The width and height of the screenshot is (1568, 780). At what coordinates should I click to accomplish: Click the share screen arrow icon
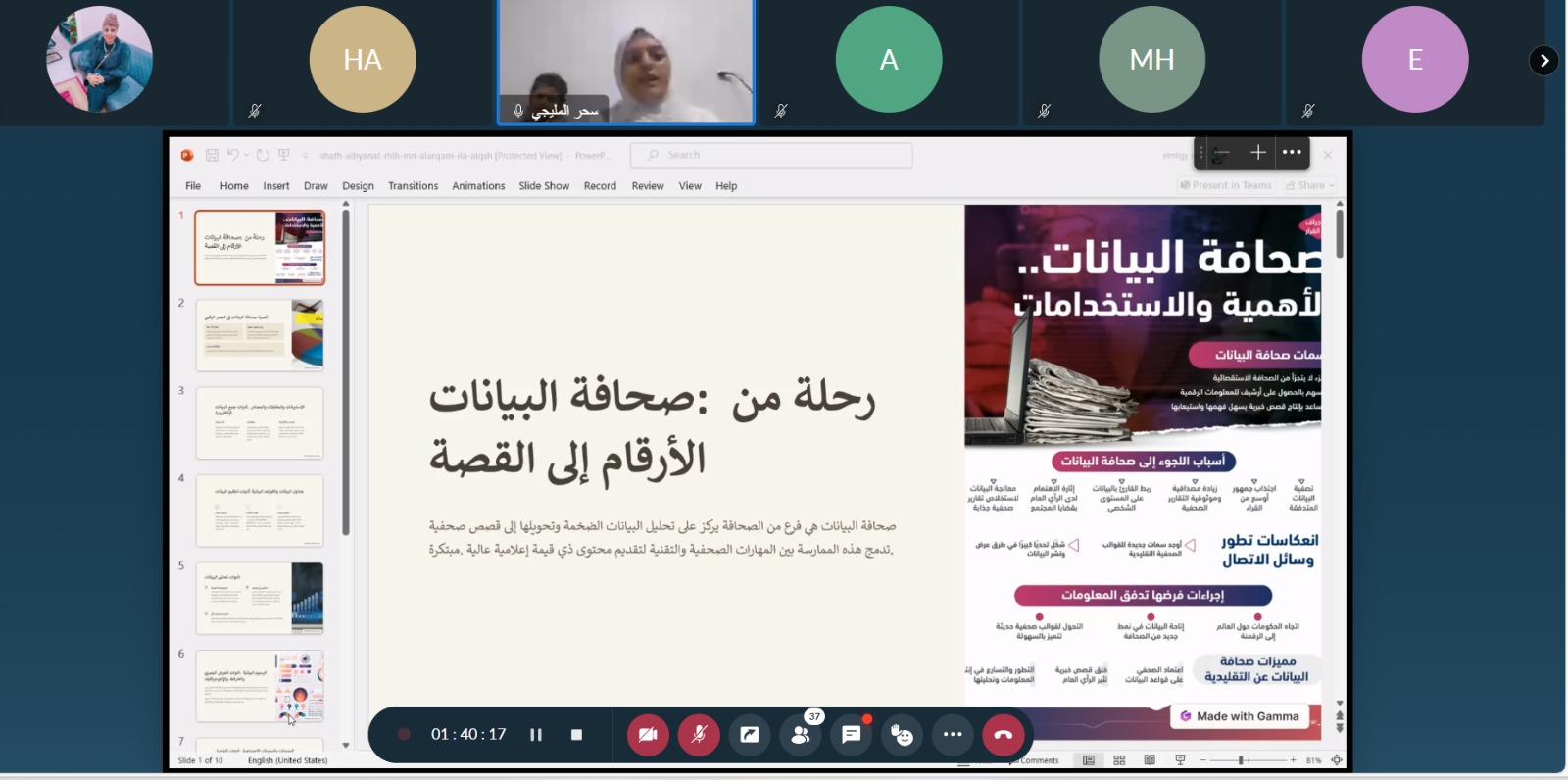coord(750,735)
